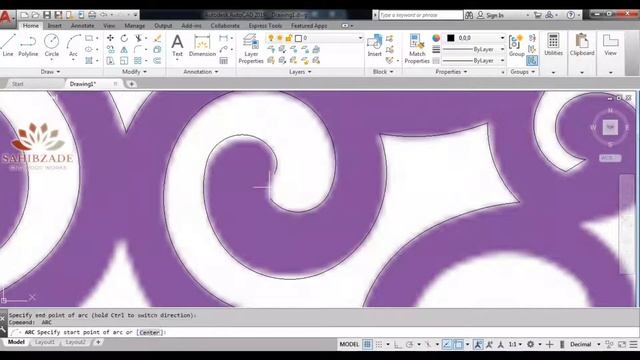Toggle annotation objects visibility in status bar
This screenshot has width=640, height=360.
[x=478, y=344]
